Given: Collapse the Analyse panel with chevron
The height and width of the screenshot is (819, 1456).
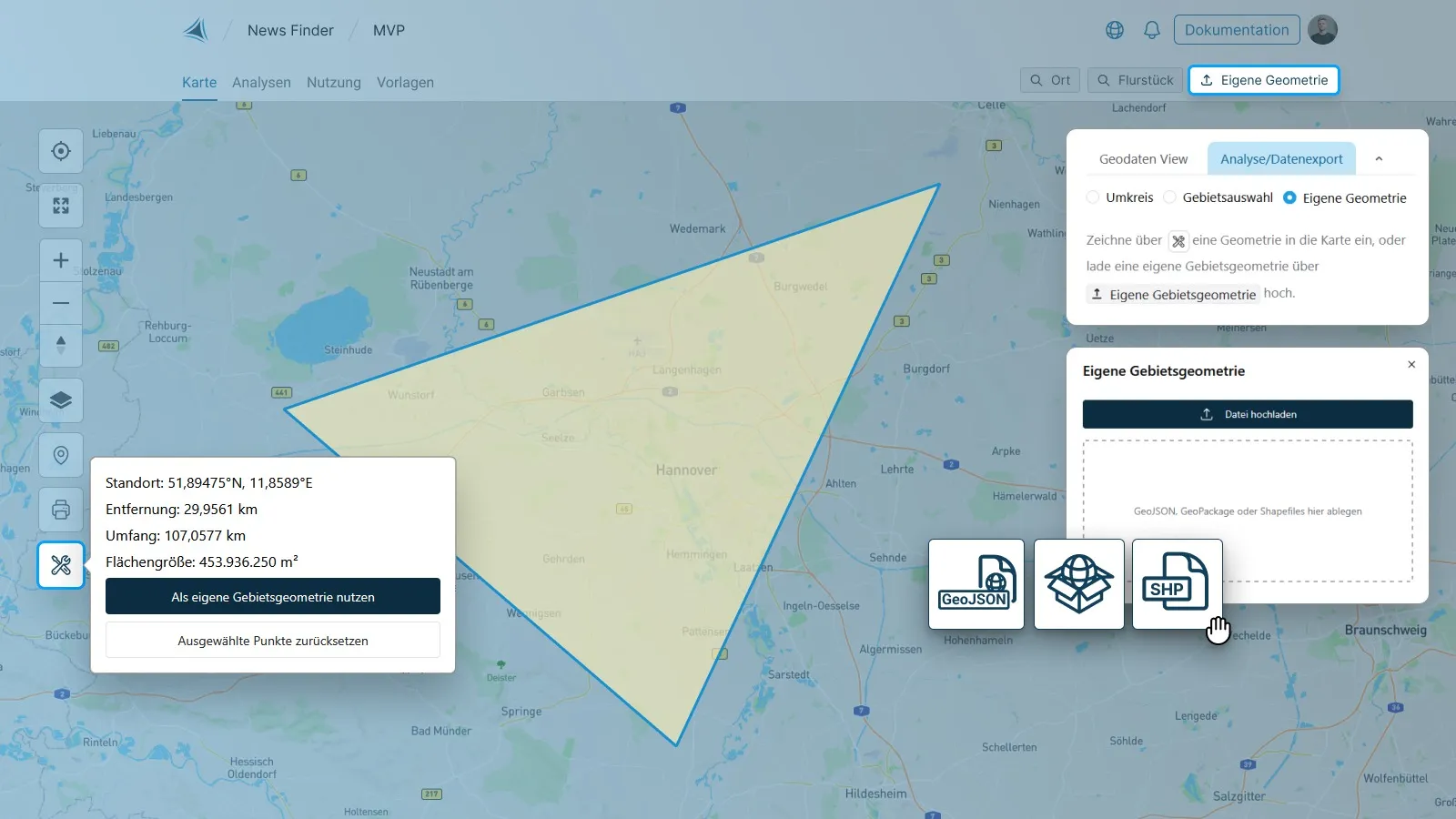Looking at the screenshot, I should [1379, 158].
